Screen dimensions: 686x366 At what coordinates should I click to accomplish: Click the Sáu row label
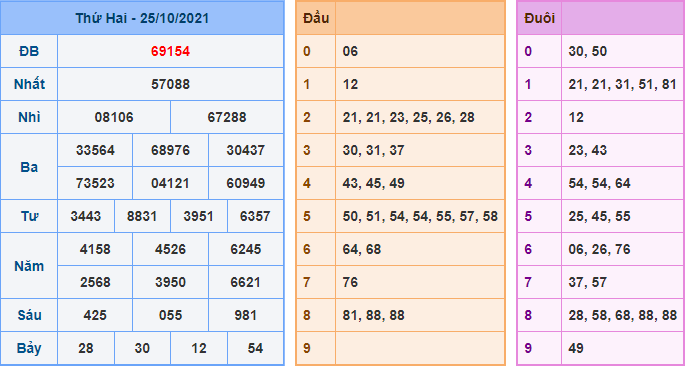coord(29,315)
